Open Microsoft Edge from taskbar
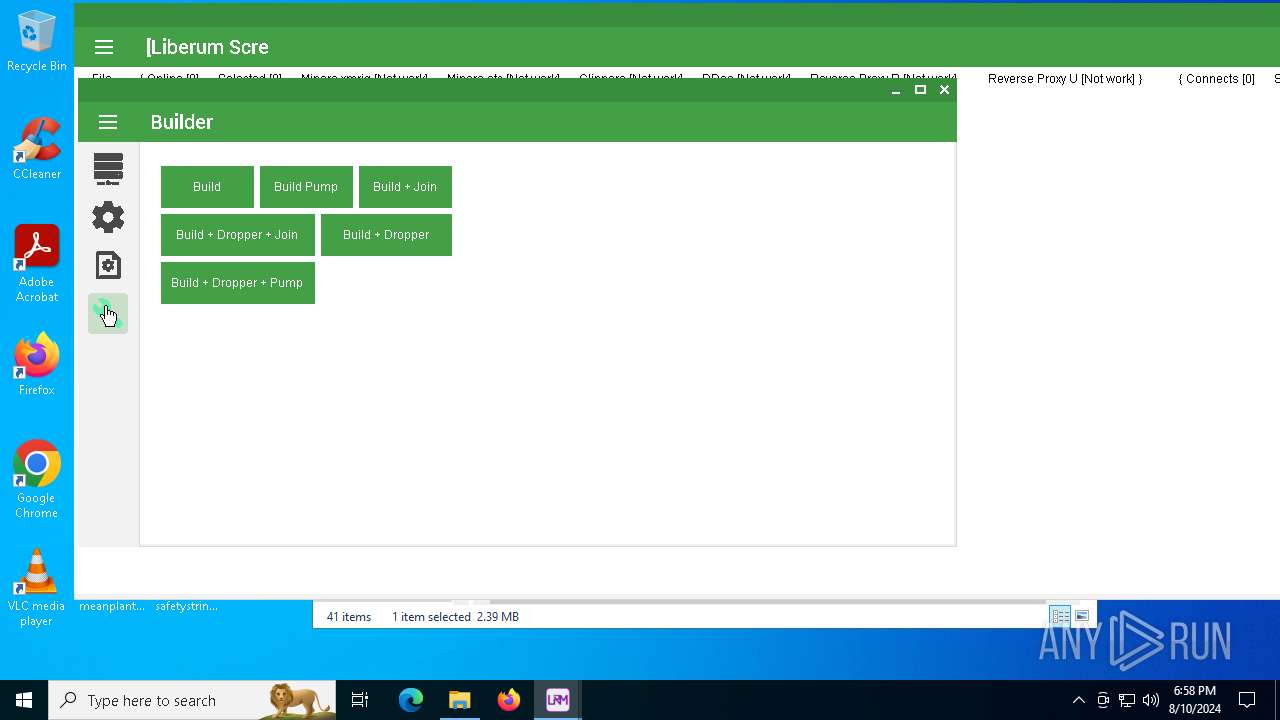Image resolution: width=1280 pixels, height=720 pixels. [411, 700]
